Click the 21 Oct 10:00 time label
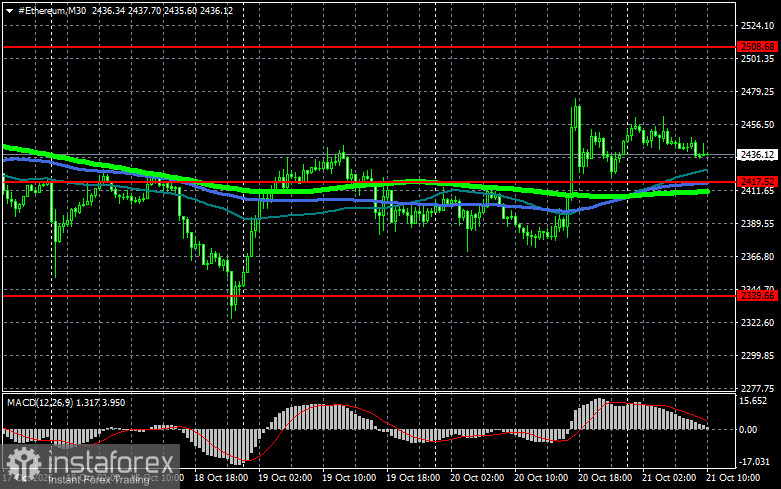The height and width of the screenshot is (489, 781). coord(733,478)
